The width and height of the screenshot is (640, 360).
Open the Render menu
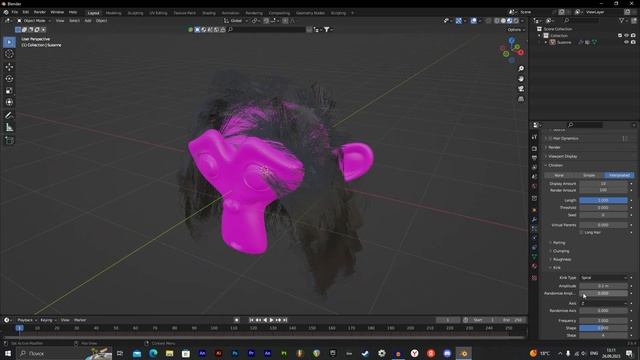[x=40, y=12]
